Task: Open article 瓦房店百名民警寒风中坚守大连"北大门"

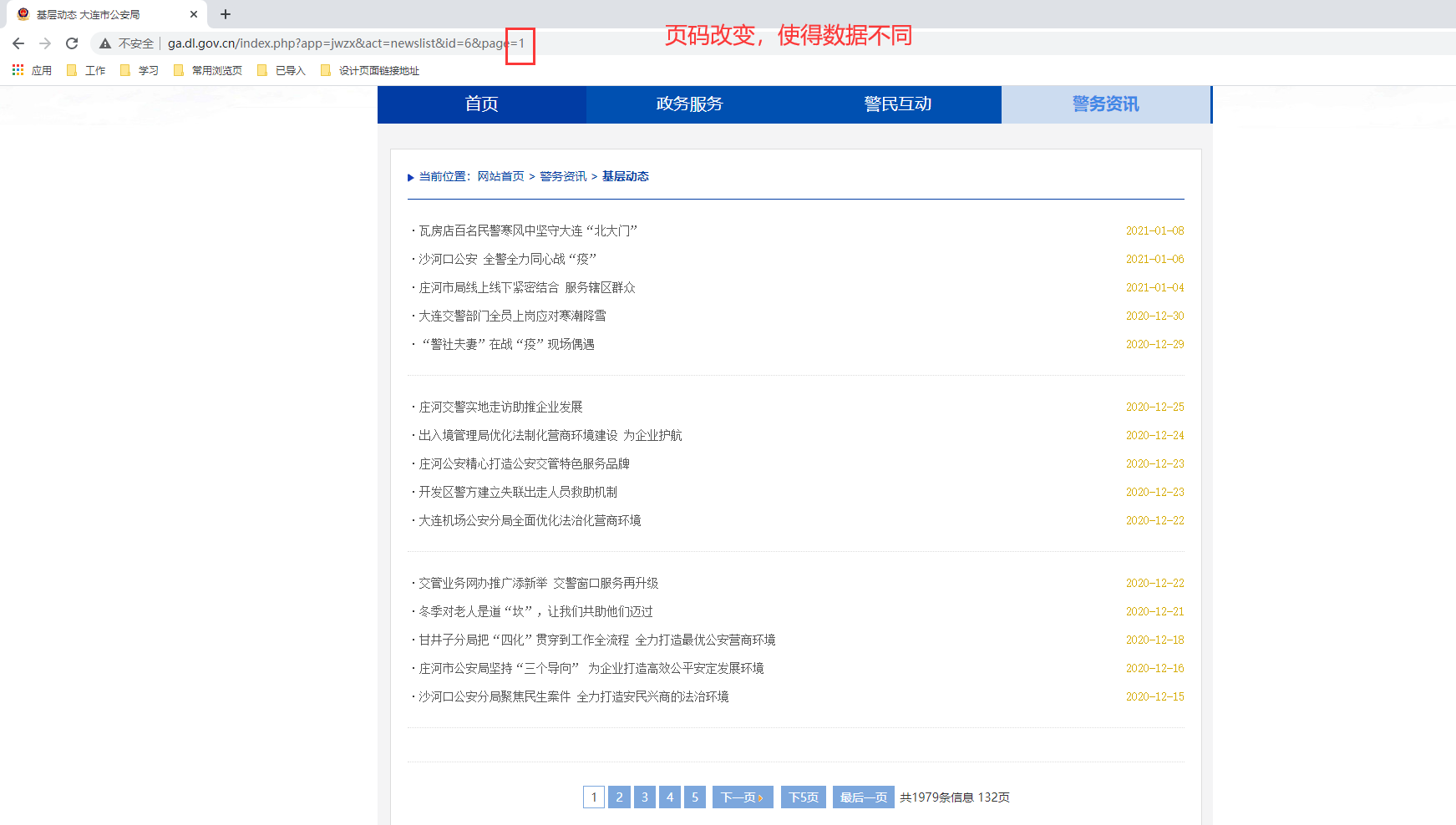Action: click(528, 230)
